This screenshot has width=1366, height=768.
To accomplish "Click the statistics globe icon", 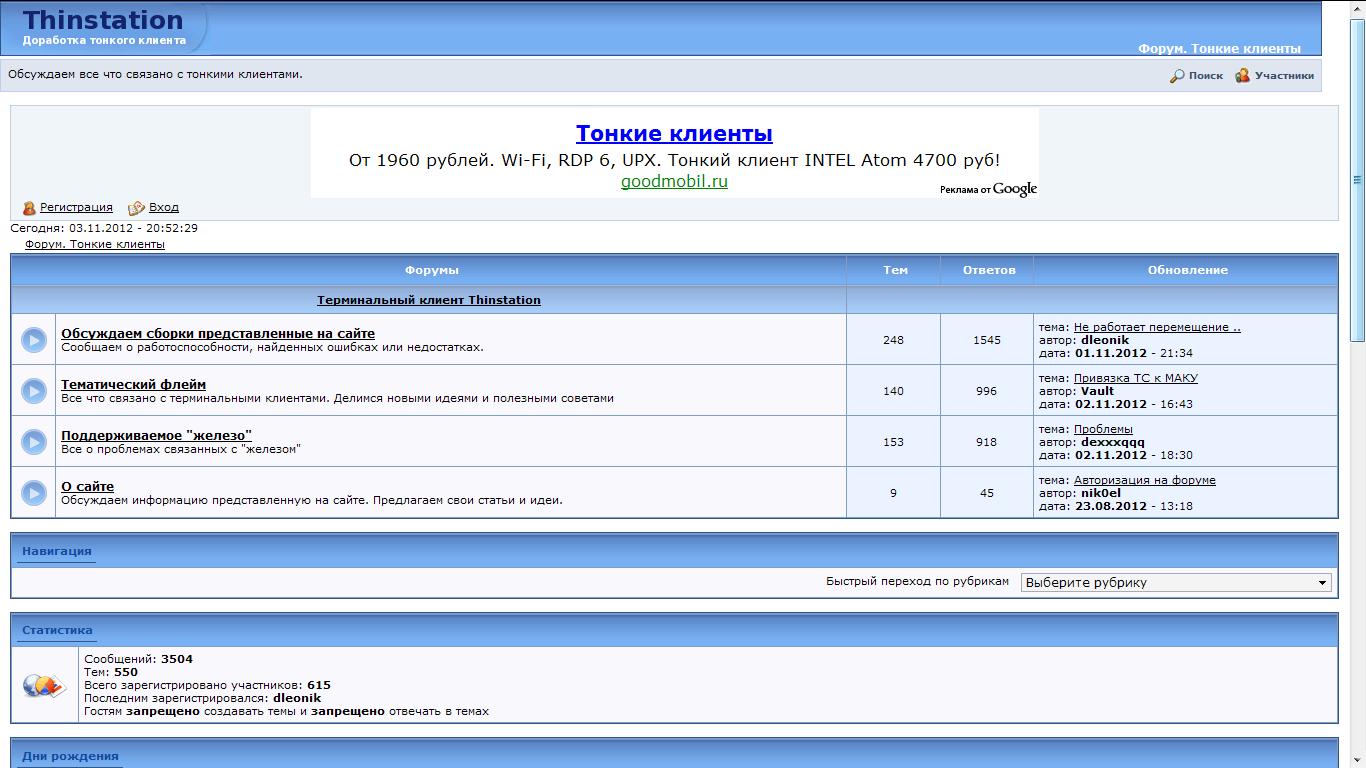I will [x=44, y=685].
